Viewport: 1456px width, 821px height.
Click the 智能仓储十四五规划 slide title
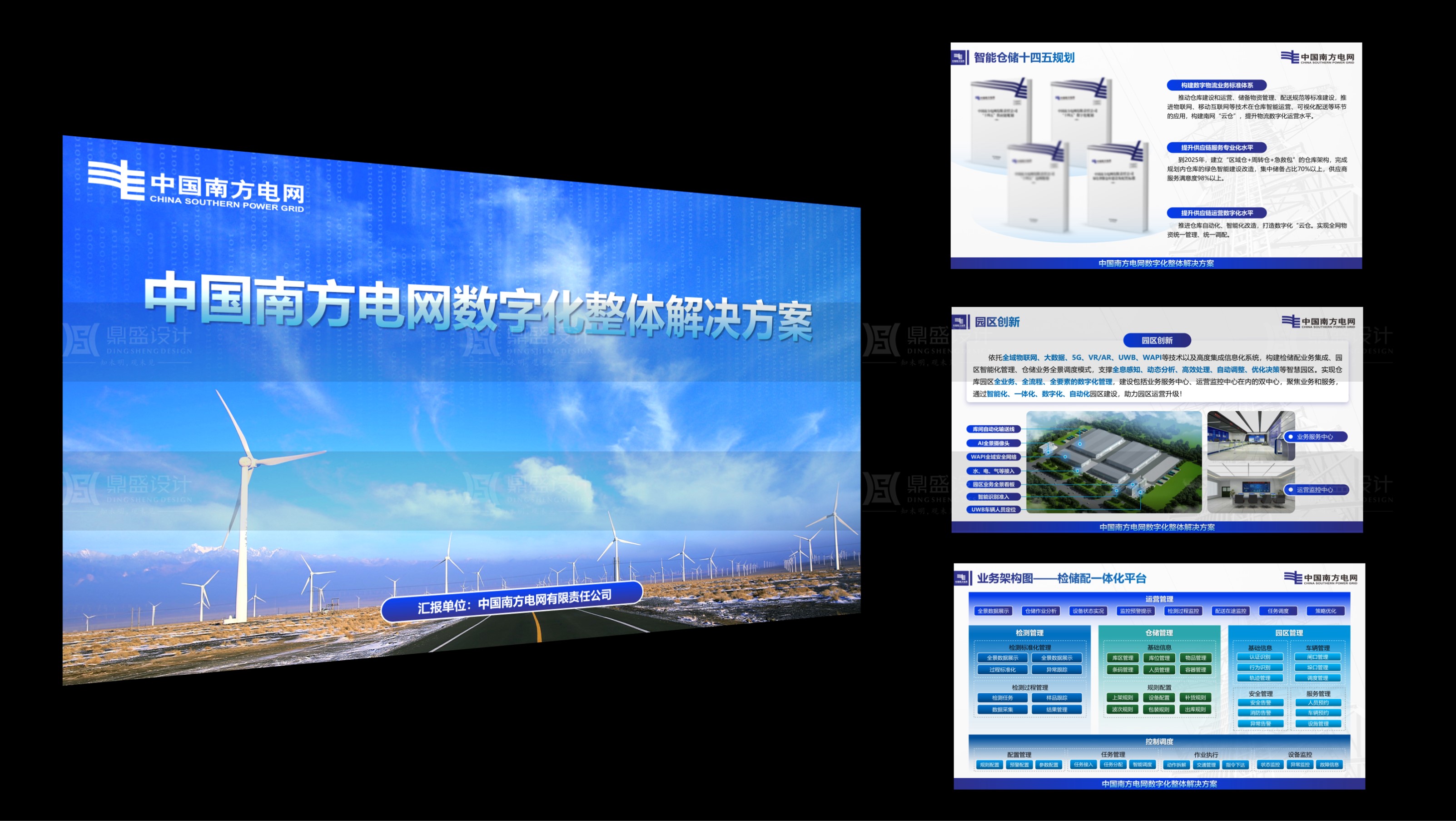tap(1024, 57)
